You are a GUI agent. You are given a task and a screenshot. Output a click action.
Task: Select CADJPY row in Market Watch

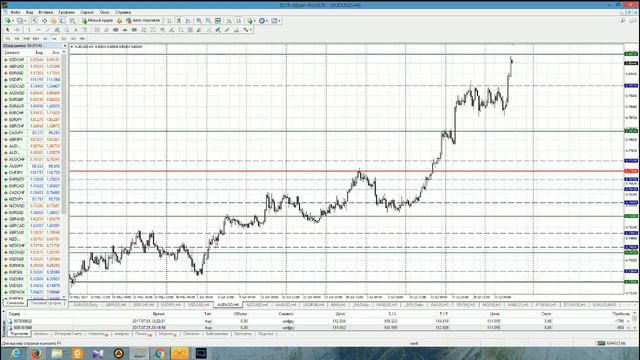click(x=33, y=133)
